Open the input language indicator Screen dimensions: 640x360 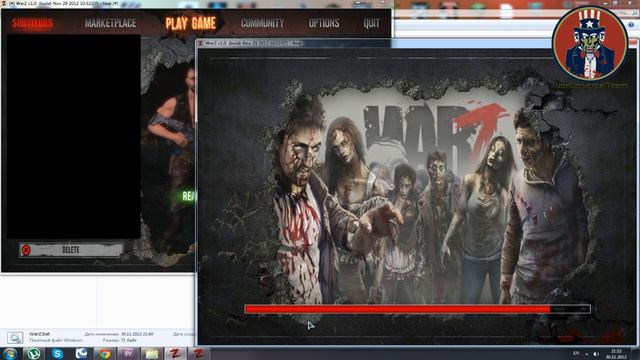(x=576, y=353)
